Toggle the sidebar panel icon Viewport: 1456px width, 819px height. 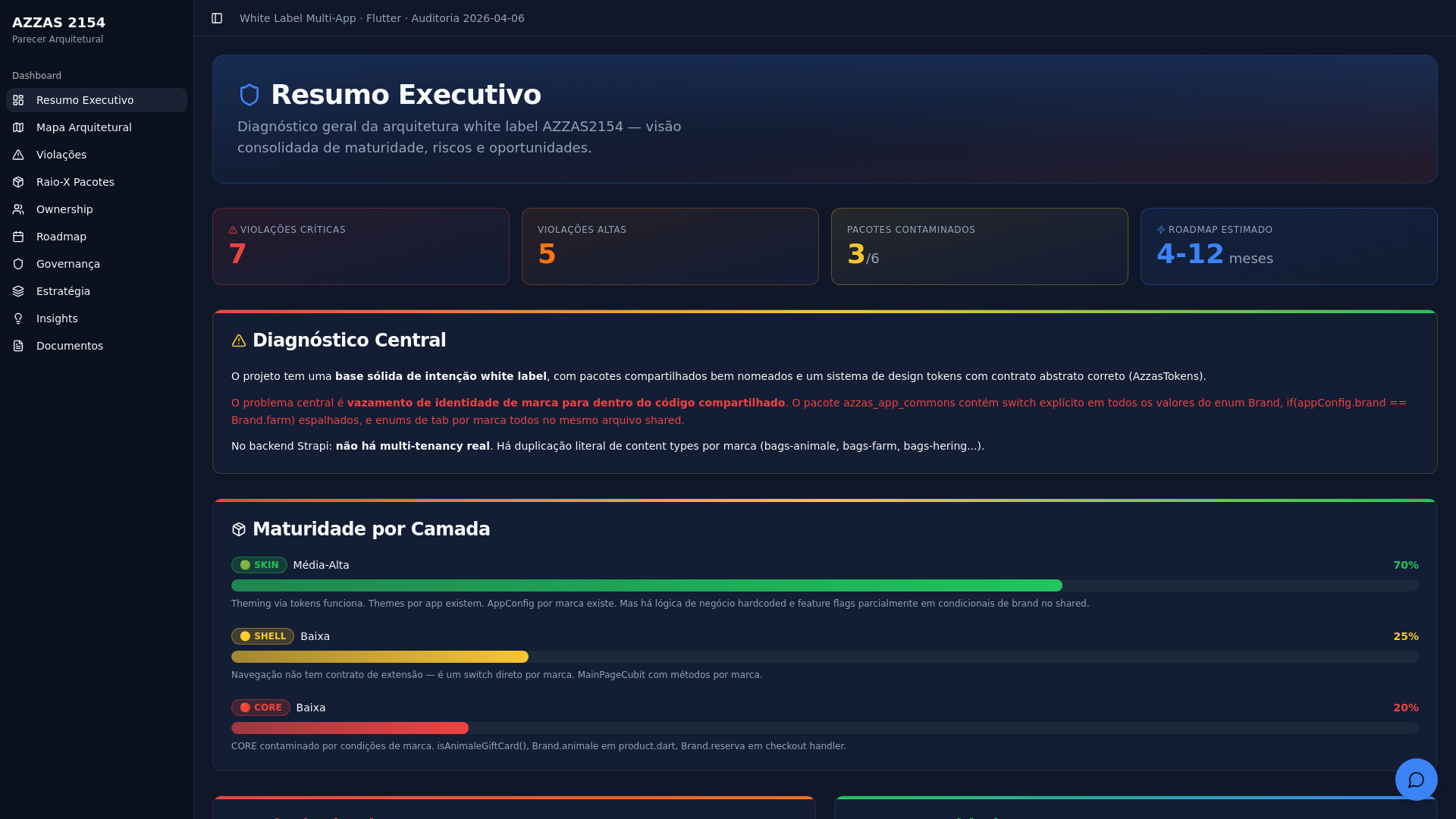tap(217, 18)
